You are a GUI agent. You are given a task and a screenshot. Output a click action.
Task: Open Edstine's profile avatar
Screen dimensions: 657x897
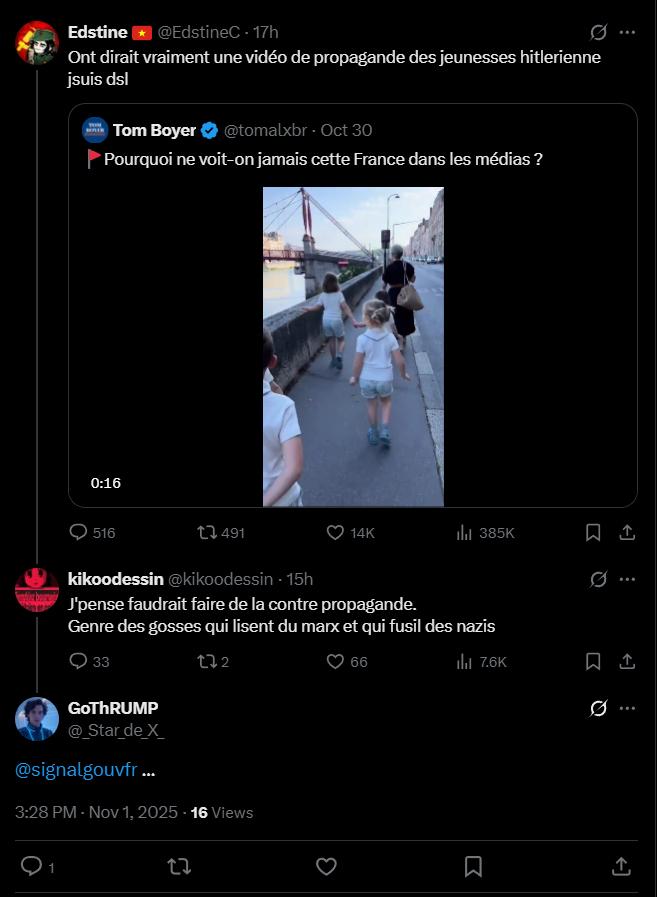[37, 40]
